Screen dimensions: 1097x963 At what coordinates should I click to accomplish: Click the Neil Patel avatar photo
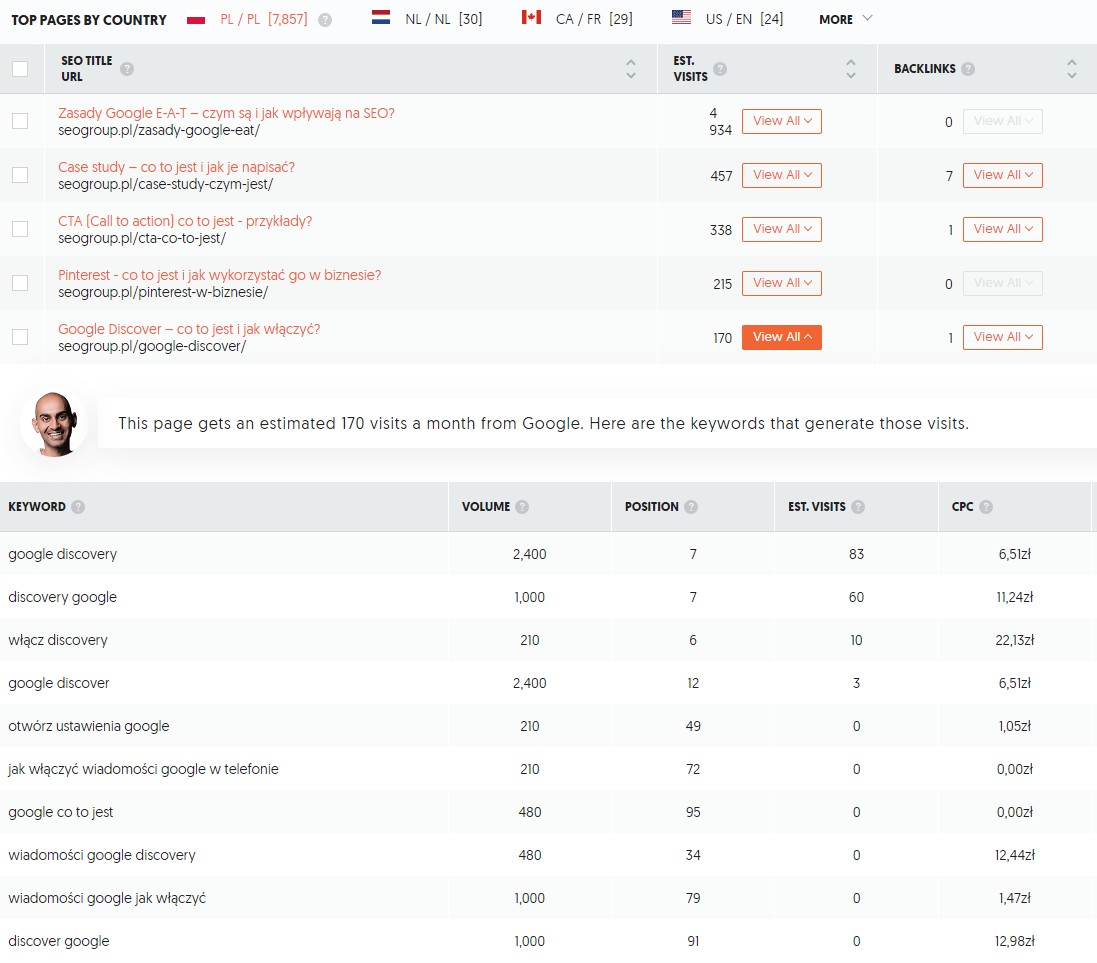tap(54, 424)
